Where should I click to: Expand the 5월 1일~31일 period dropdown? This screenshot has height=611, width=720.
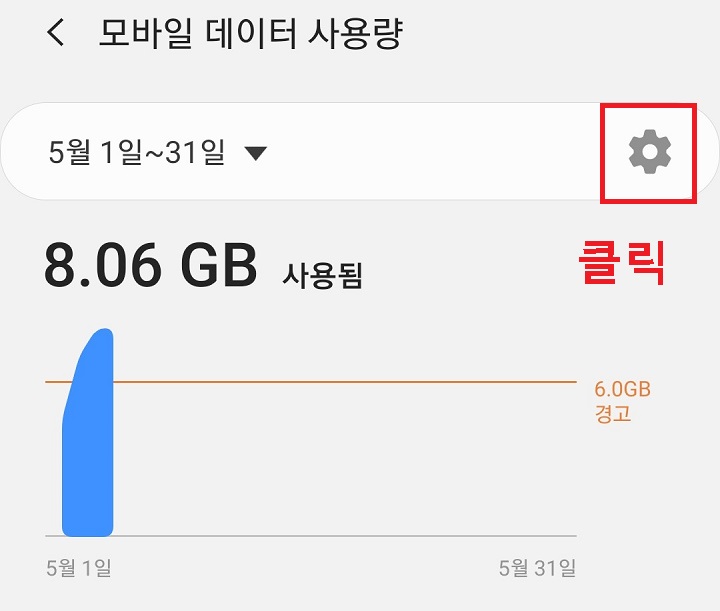(x=158, y=152)
